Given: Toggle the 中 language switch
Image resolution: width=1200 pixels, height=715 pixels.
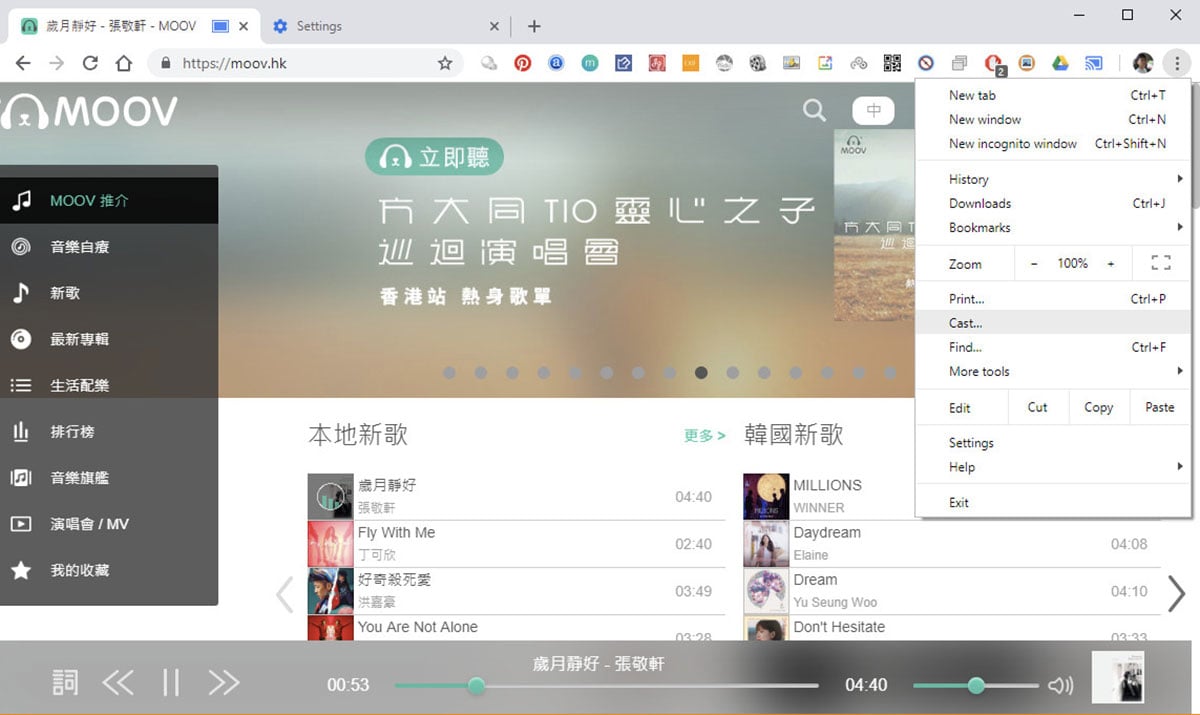Looking at the screenshot, I should pyautogui.click(x=873, y=111).
